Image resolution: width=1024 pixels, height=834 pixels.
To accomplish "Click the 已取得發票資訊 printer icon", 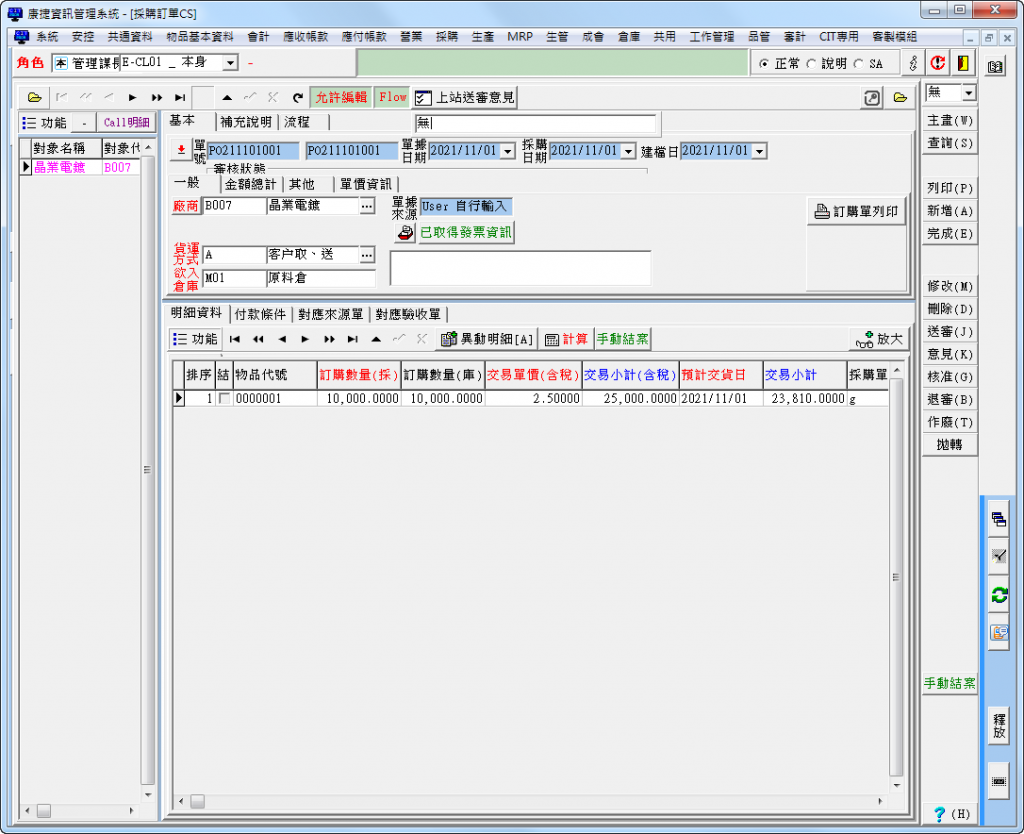I will pyautogui.click(x=404, y=232).
